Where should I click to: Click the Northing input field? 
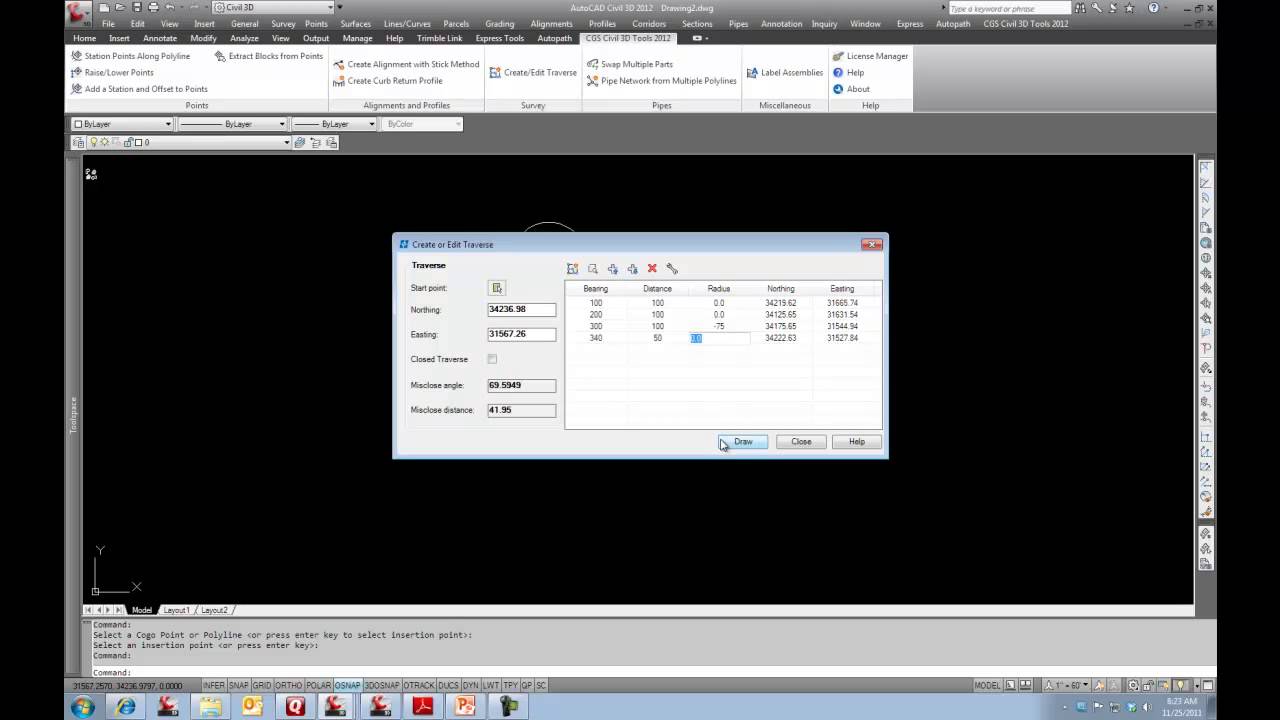(x=521, y=310)
